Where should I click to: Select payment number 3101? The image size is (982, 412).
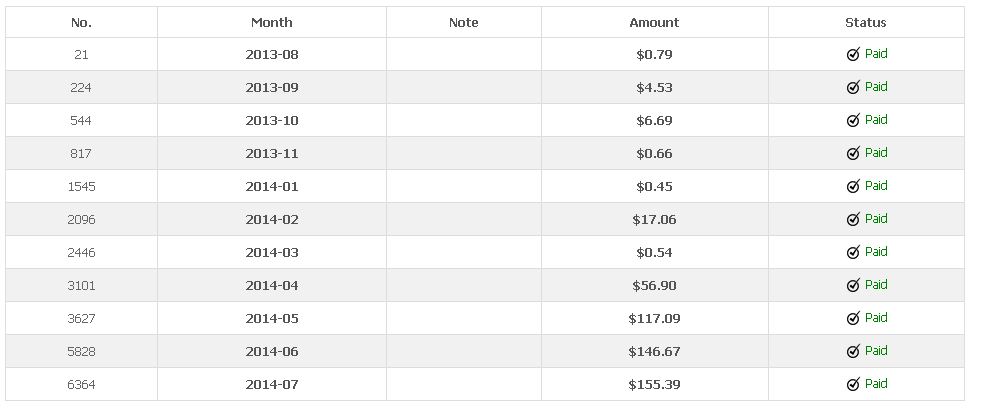[81, 286]
